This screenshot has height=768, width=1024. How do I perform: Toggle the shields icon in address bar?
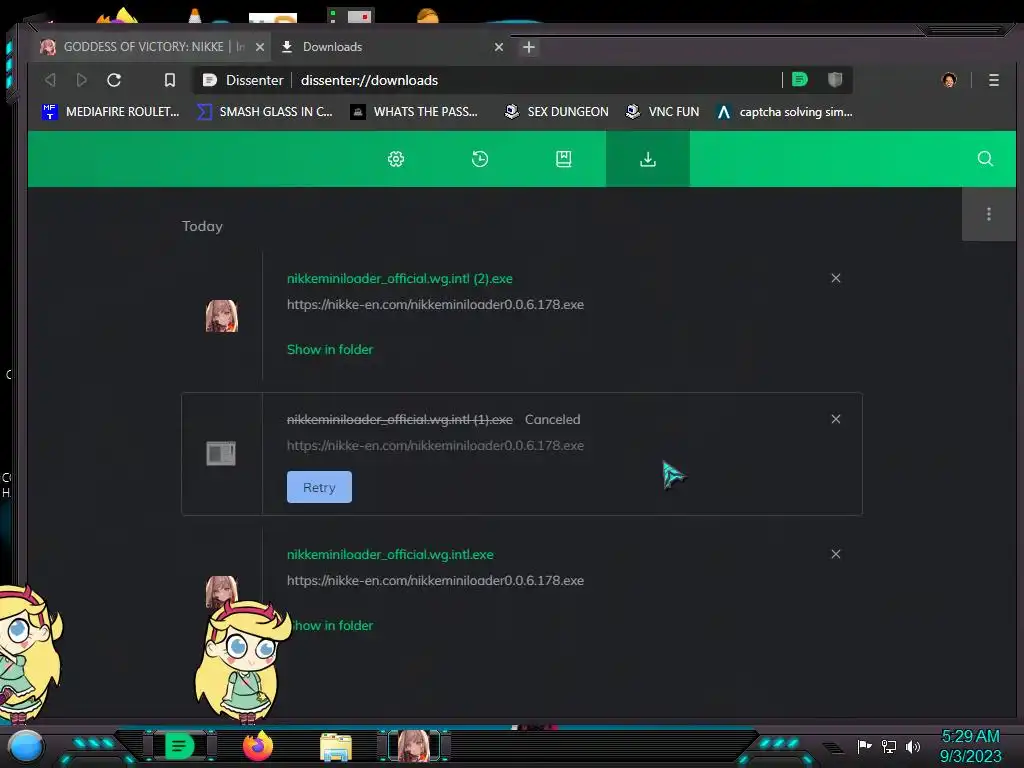[835, 80]
